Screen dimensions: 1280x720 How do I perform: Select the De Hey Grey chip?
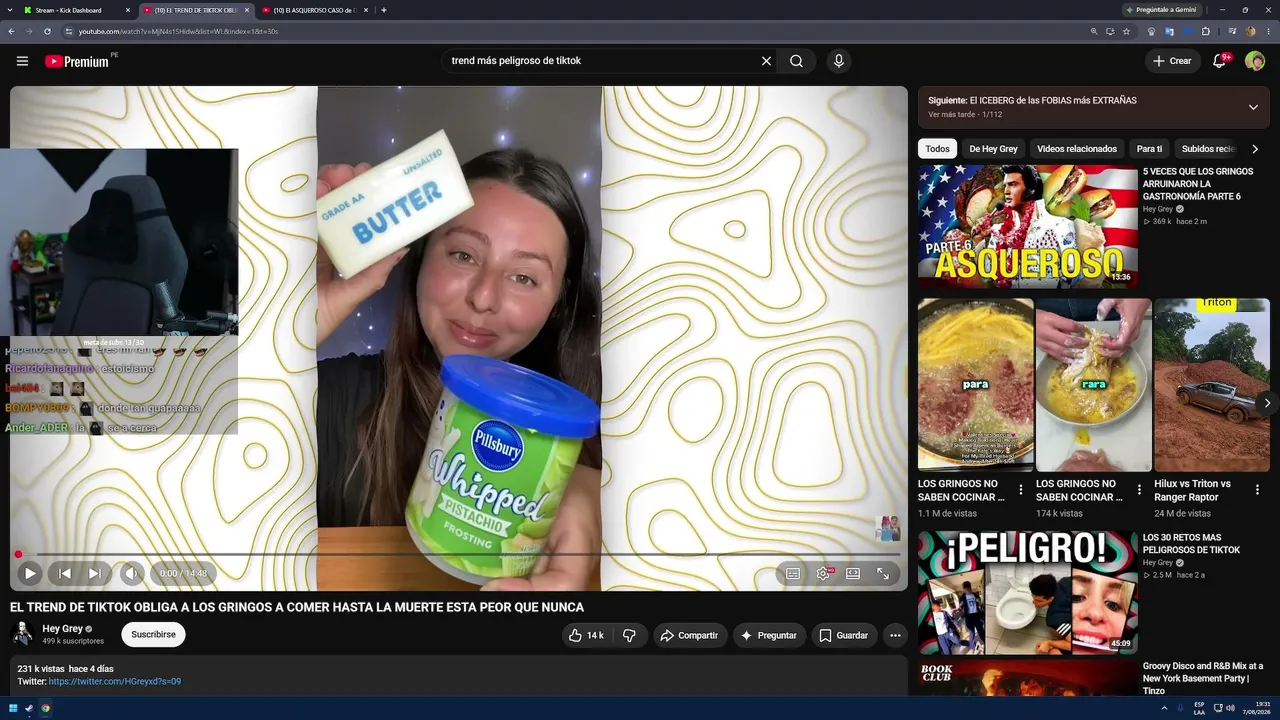pyautogui.click(x=993, y=149)
